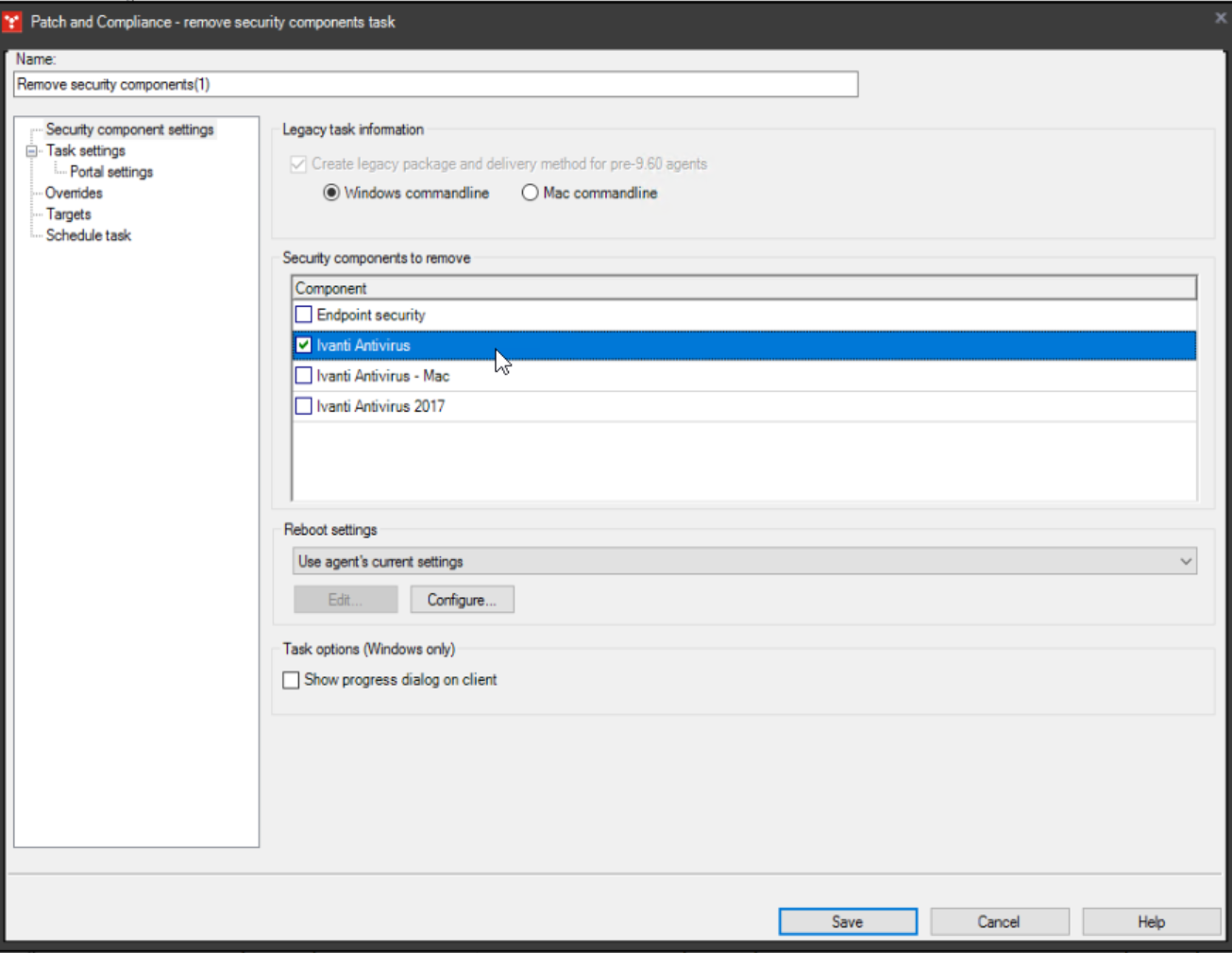Save the remove security components task
Screen dimensions: 1232x953
click(x=847, y=921)
